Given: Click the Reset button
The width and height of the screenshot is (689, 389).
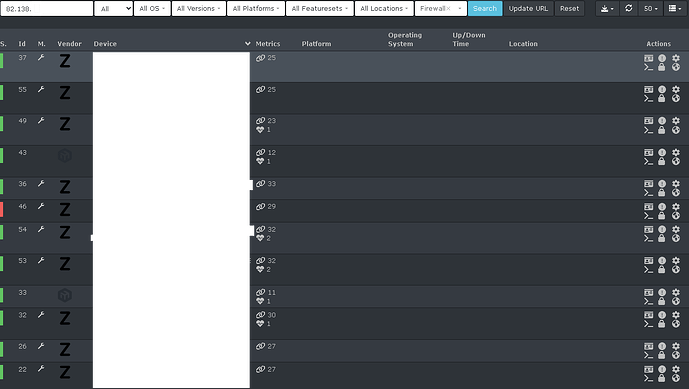Looking at the screenshot, I should coord(569,8).
